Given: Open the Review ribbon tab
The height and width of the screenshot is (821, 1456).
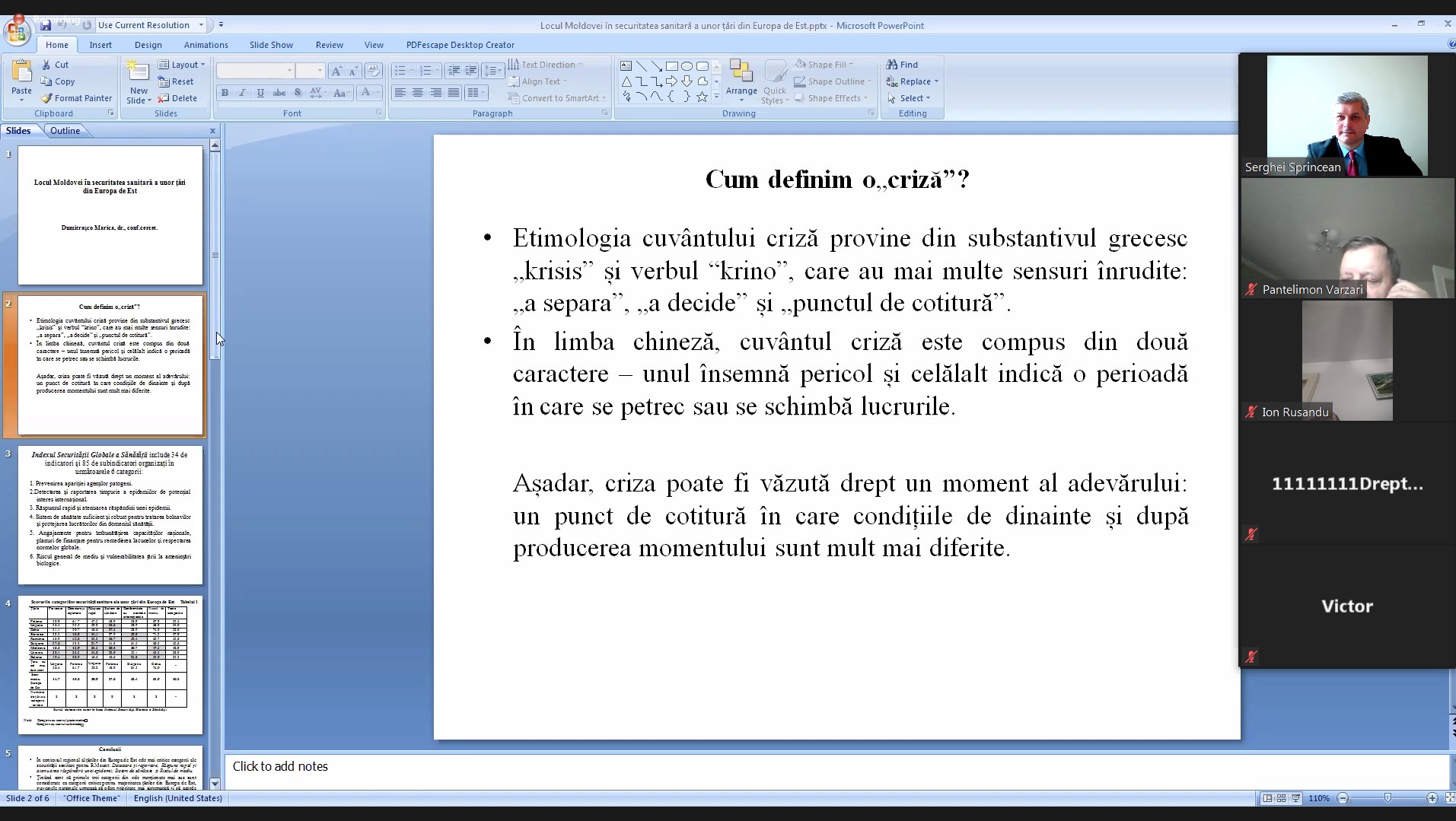Looking at the screenshot, I should pos(330,45).
